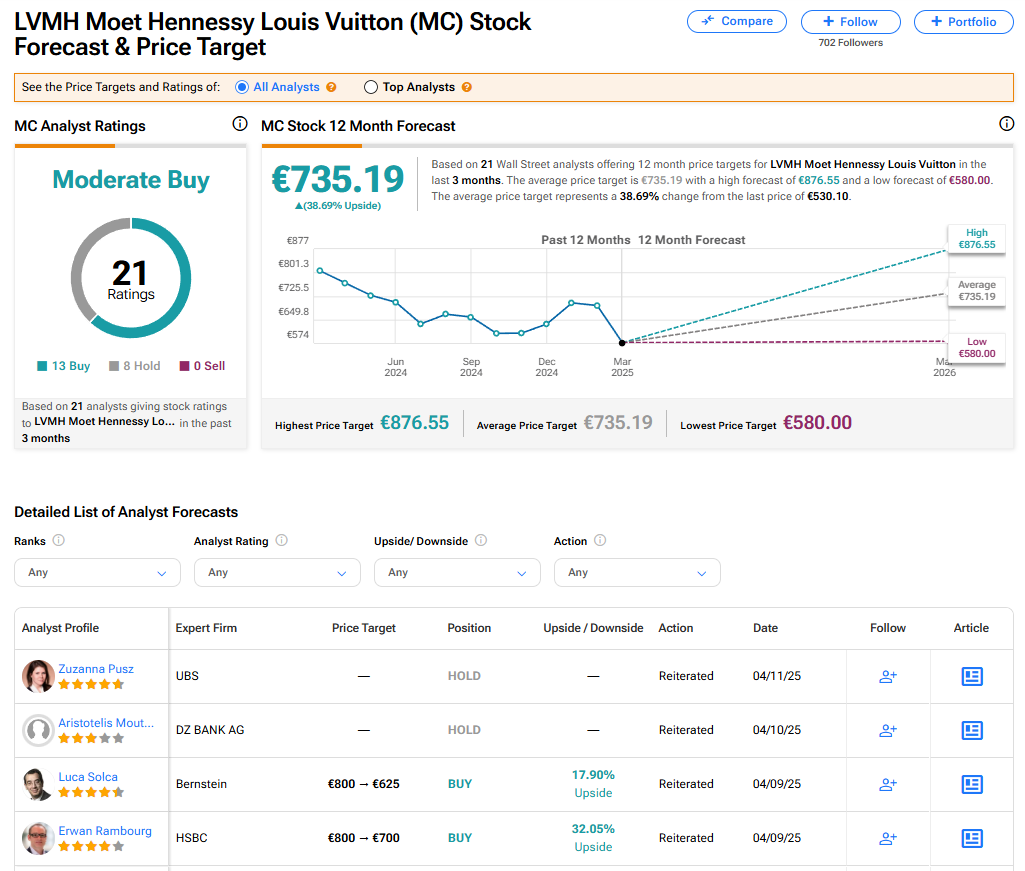This screenshot has width=1025, height=871.
Task: Click Erwan Rambourg star rating
Action: 91,846
